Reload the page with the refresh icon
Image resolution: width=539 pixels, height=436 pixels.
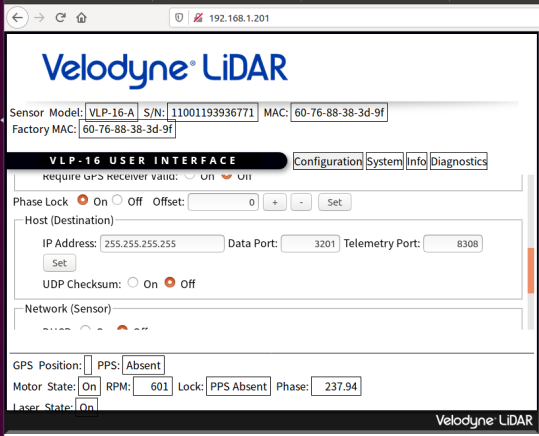(61, 18)
